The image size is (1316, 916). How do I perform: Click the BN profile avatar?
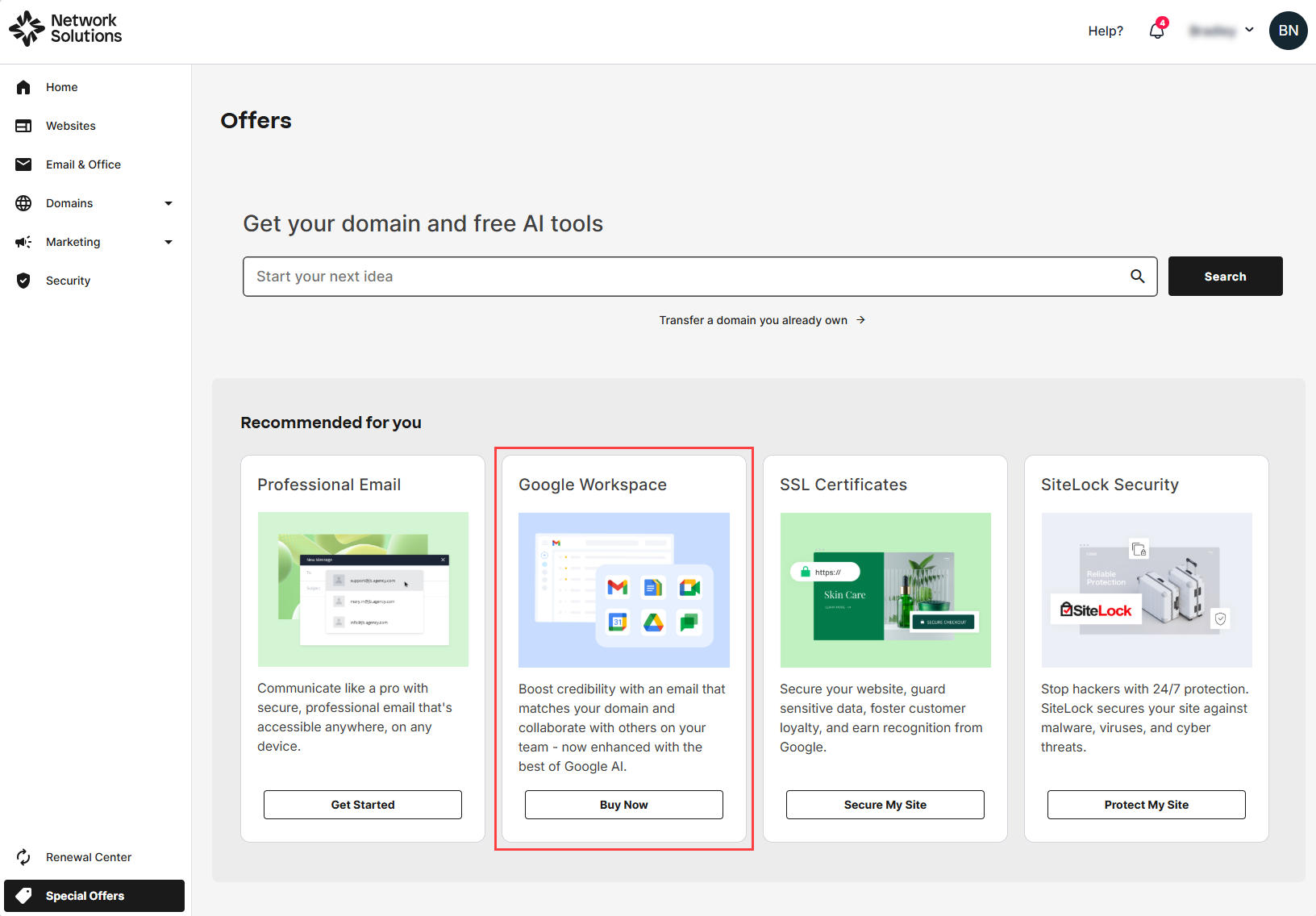tap(1289, 31)
